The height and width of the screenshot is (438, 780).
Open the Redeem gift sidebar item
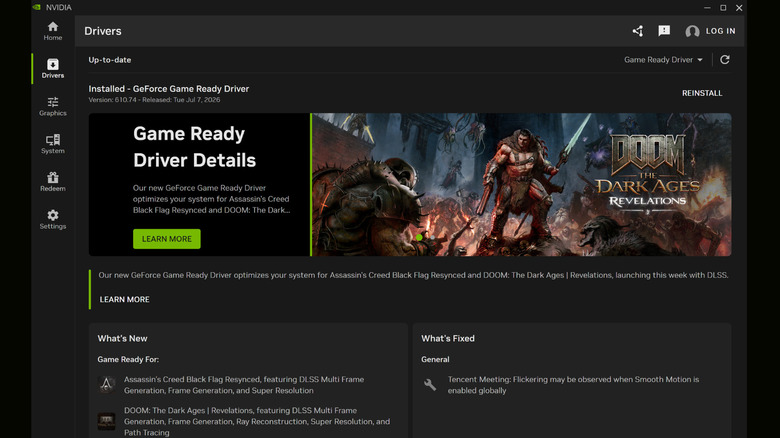pos(53,182)
